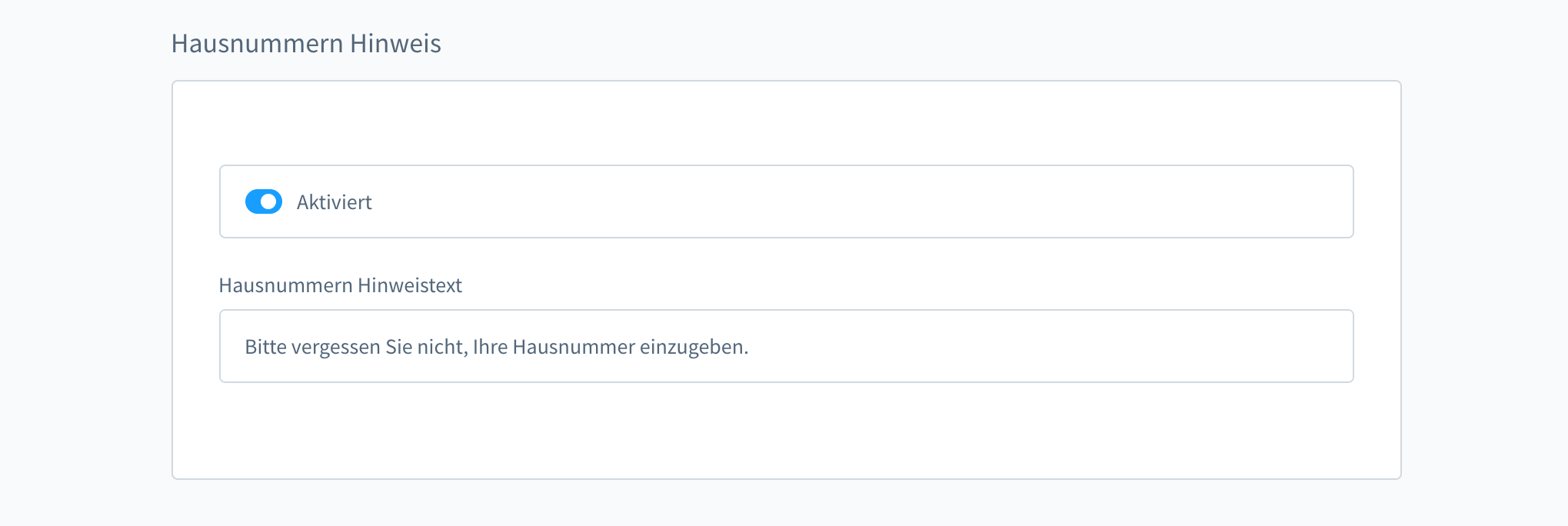
Task: Click the beginning of the hint text
Action: point(246,348)
